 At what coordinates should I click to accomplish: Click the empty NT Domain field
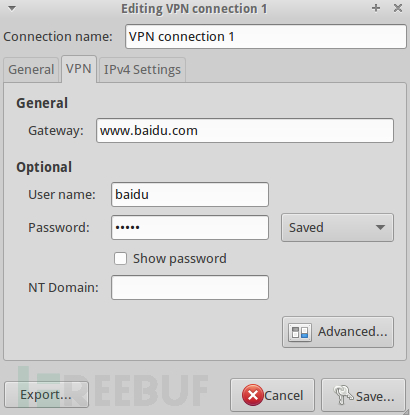pyautogui.click(x=190, y=287)
